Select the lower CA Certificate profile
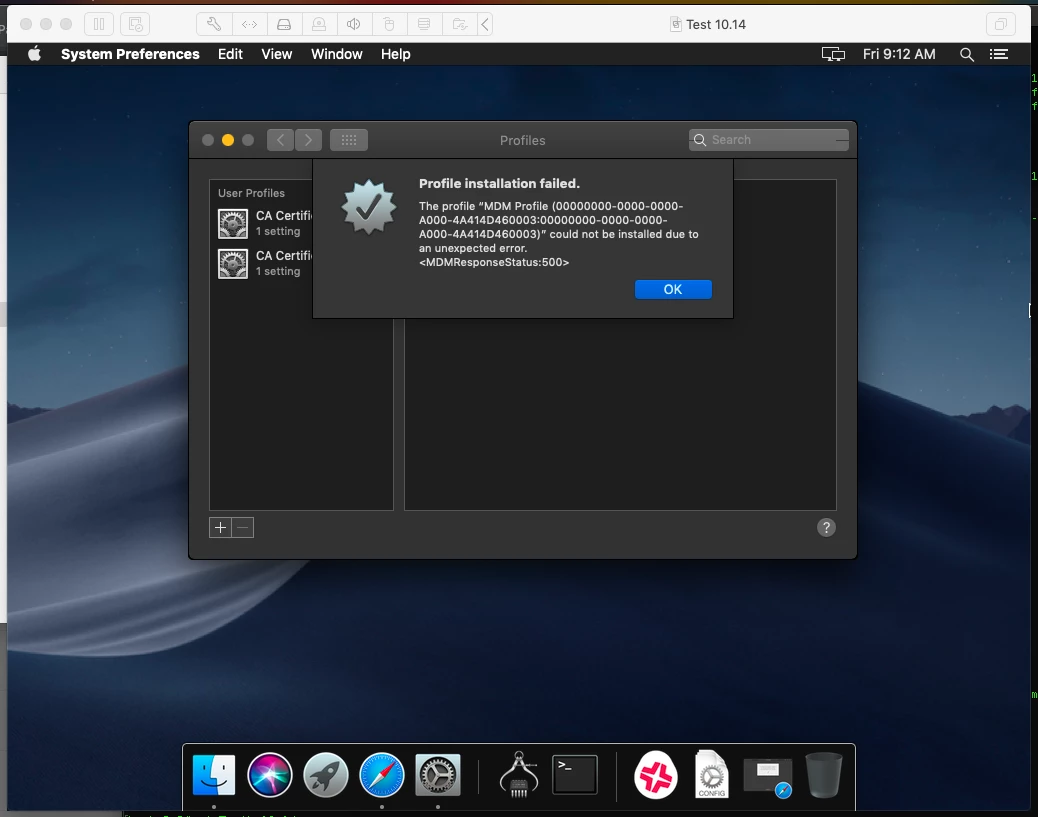1038x817 pixels. point(265,263)
